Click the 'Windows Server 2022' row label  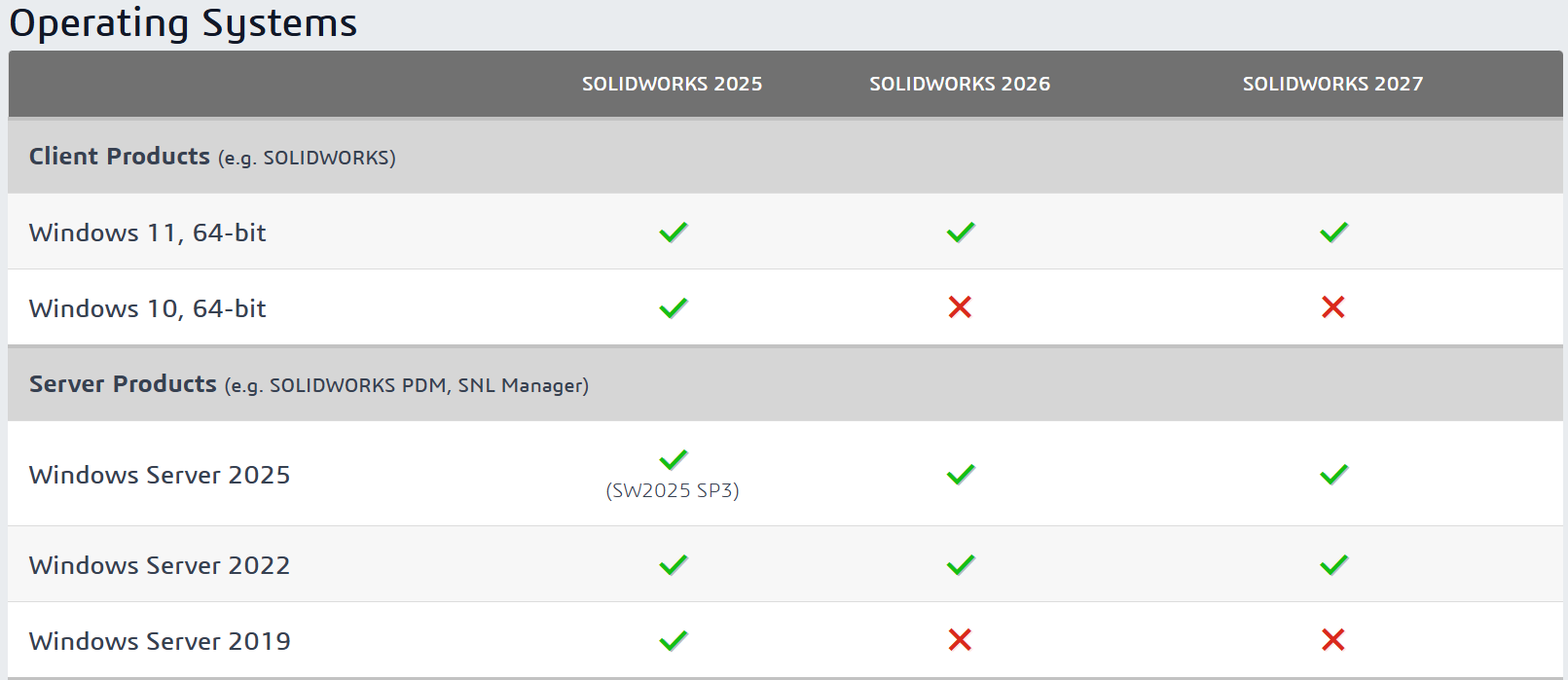coord(160,565)
